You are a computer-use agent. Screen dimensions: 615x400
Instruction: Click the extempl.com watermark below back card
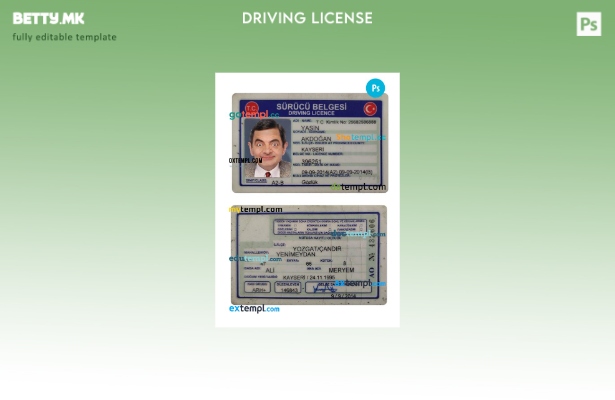coord(254,308)
